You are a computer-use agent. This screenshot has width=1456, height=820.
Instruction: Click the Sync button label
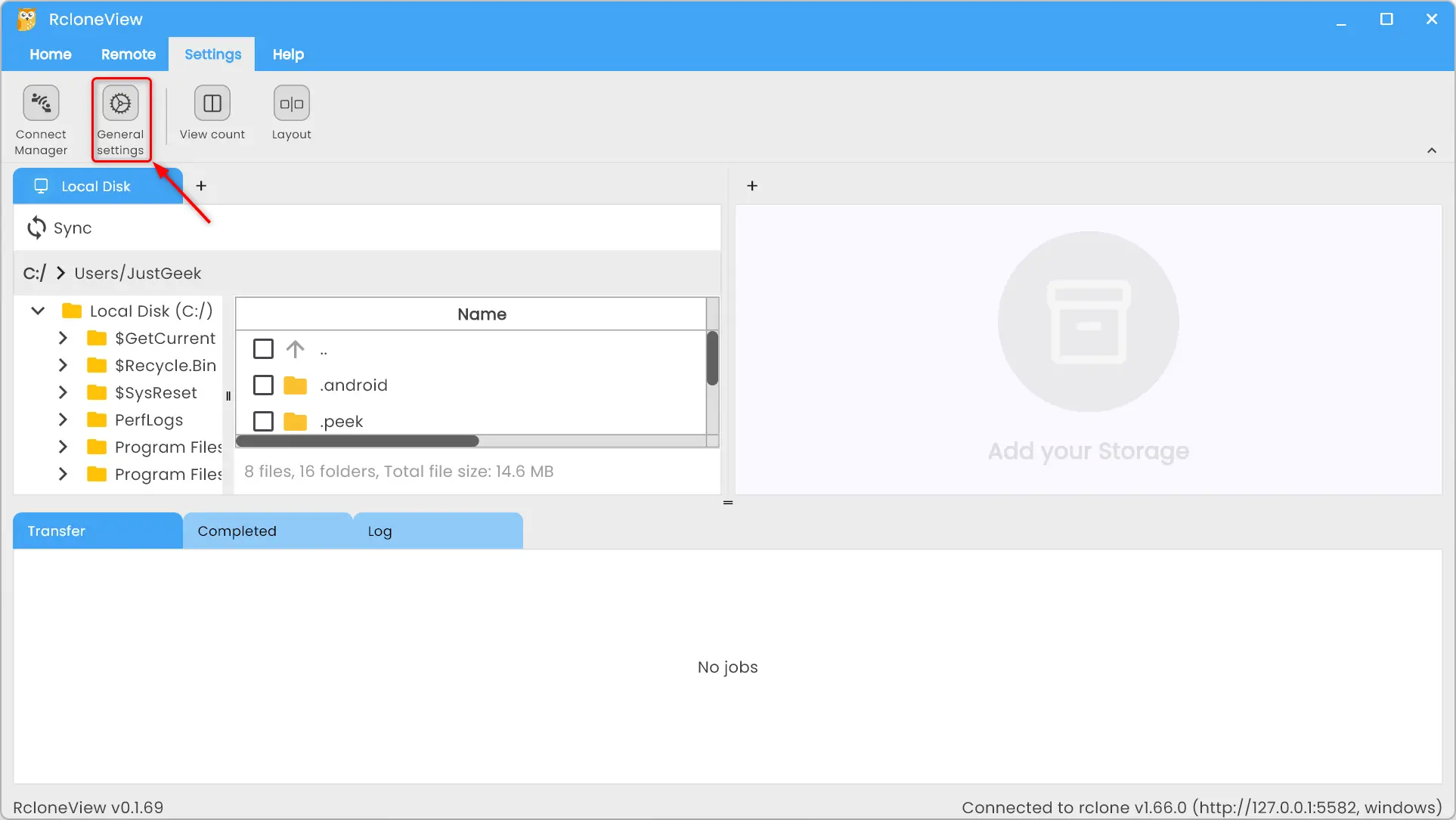(x=73, y=228)
